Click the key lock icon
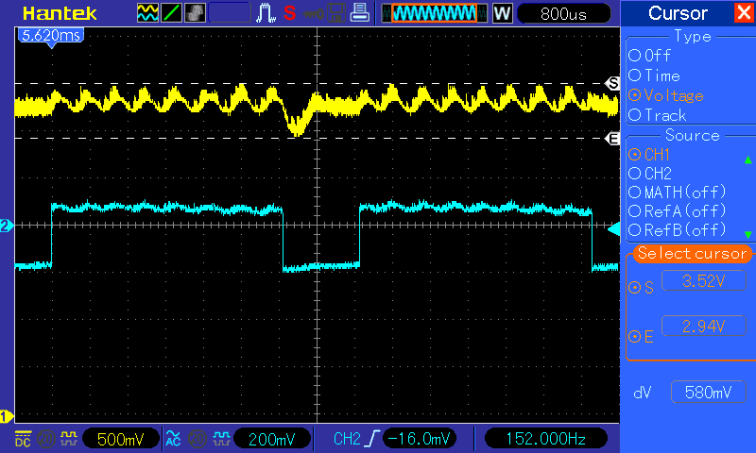756x453 pixels. point(313,13)
